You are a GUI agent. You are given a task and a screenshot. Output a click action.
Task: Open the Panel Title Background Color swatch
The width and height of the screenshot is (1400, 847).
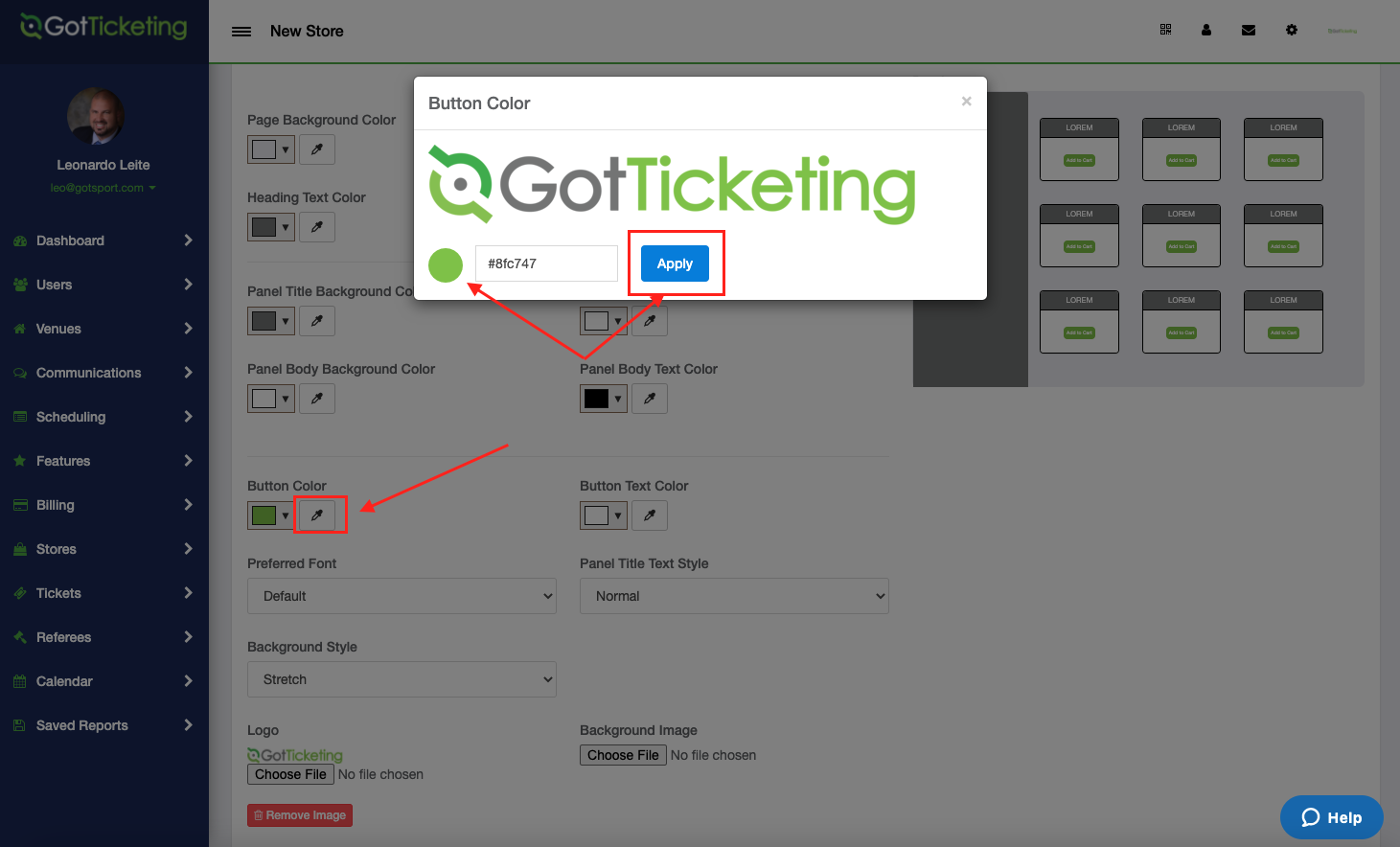click(271, 321)
